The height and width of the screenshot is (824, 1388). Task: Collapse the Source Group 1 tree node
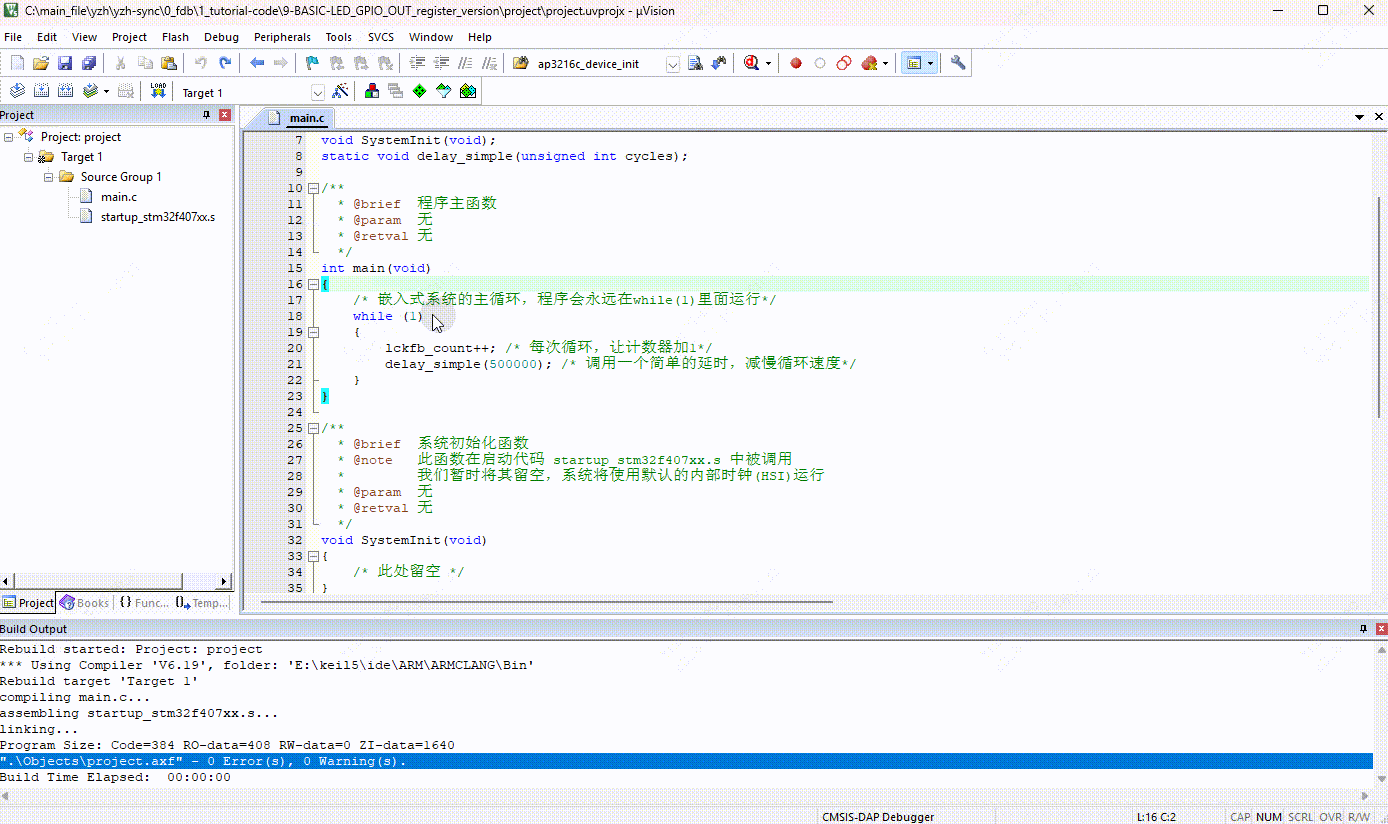(x=48, y=177)
